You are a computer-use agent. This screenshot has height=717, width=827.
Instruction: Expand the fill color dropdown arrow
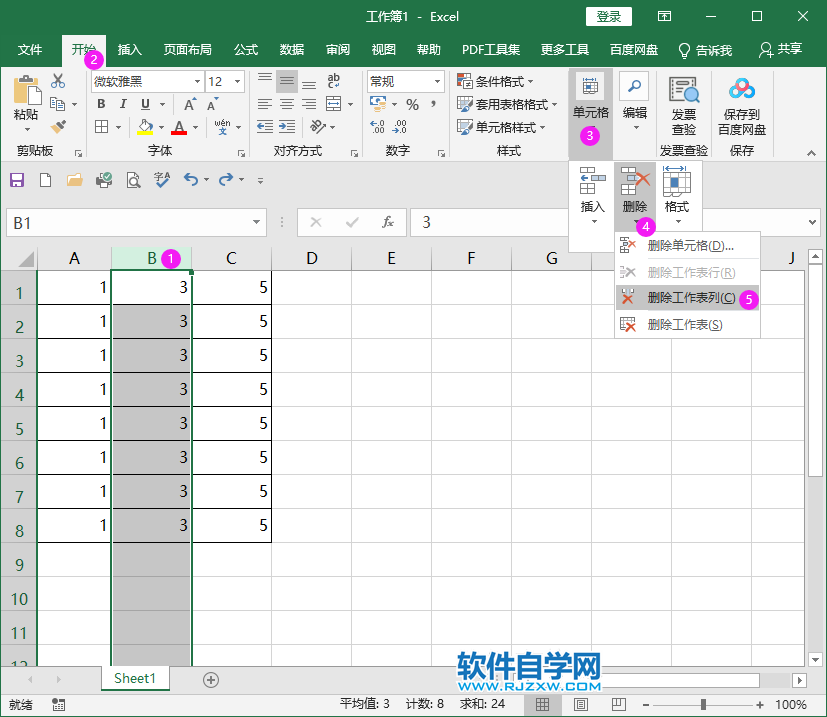pos(162,127)
